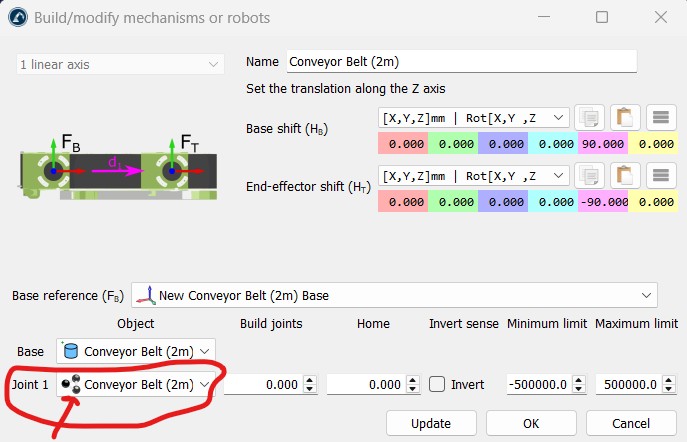Copy the Base shift pose values
This screenshot has width=687, height=442.
pos(588,118)
